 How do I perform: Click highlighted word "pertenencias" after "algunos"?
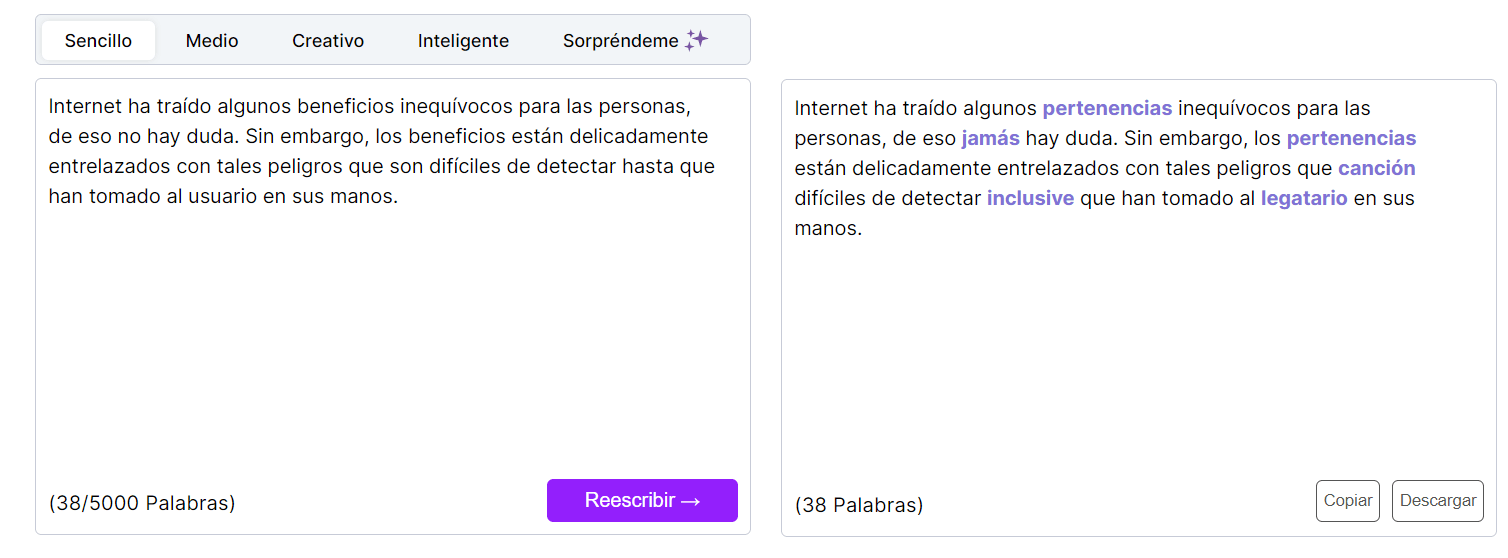[1107, 108]
